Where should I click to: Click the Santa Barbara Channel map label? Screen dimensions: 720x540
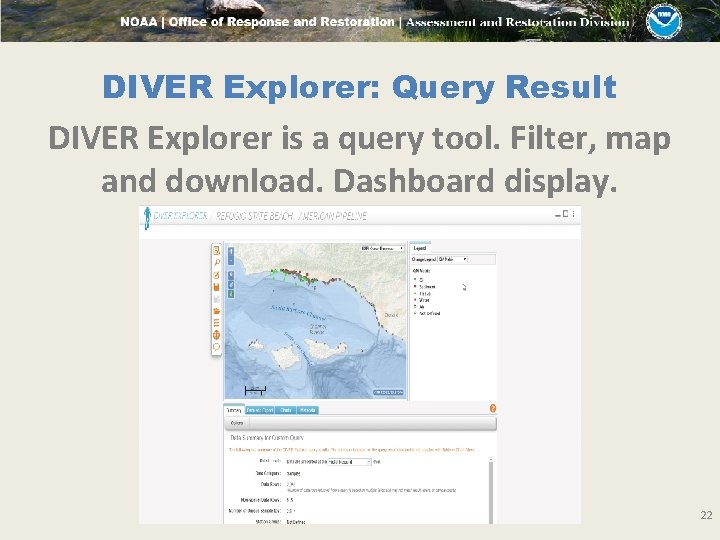click(x=298, y=312)
